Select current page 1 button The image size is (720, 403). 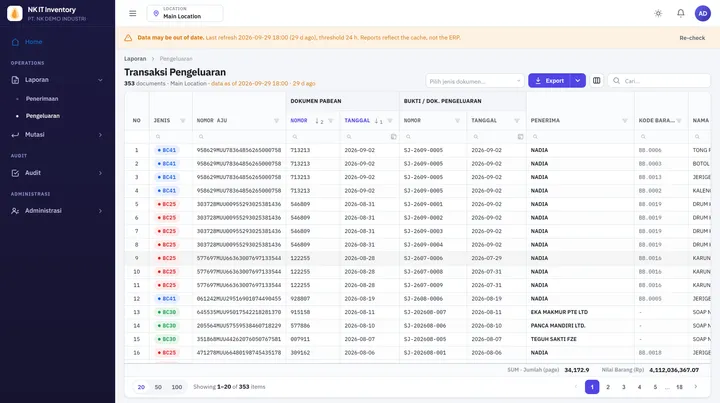[592, 387]
